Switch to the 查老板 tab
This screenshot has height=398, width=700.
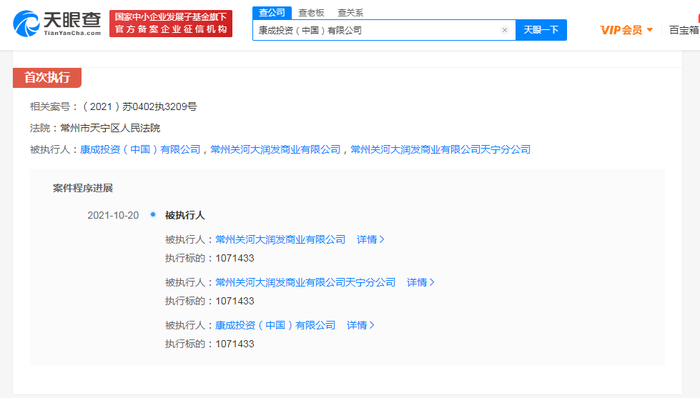[x=311, y=13]
